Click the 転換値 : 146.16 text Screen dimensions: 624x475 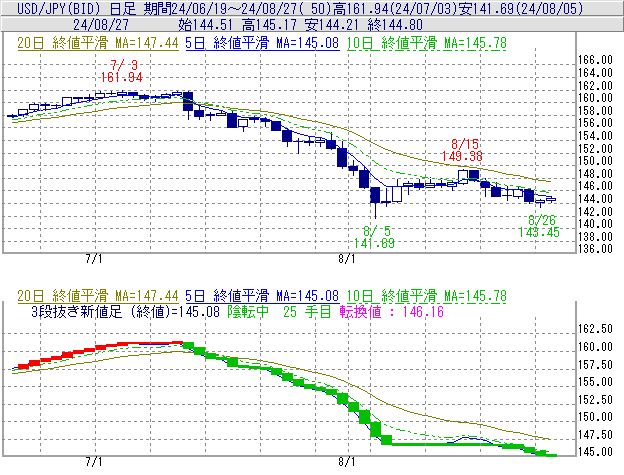(x=392, y=311)
